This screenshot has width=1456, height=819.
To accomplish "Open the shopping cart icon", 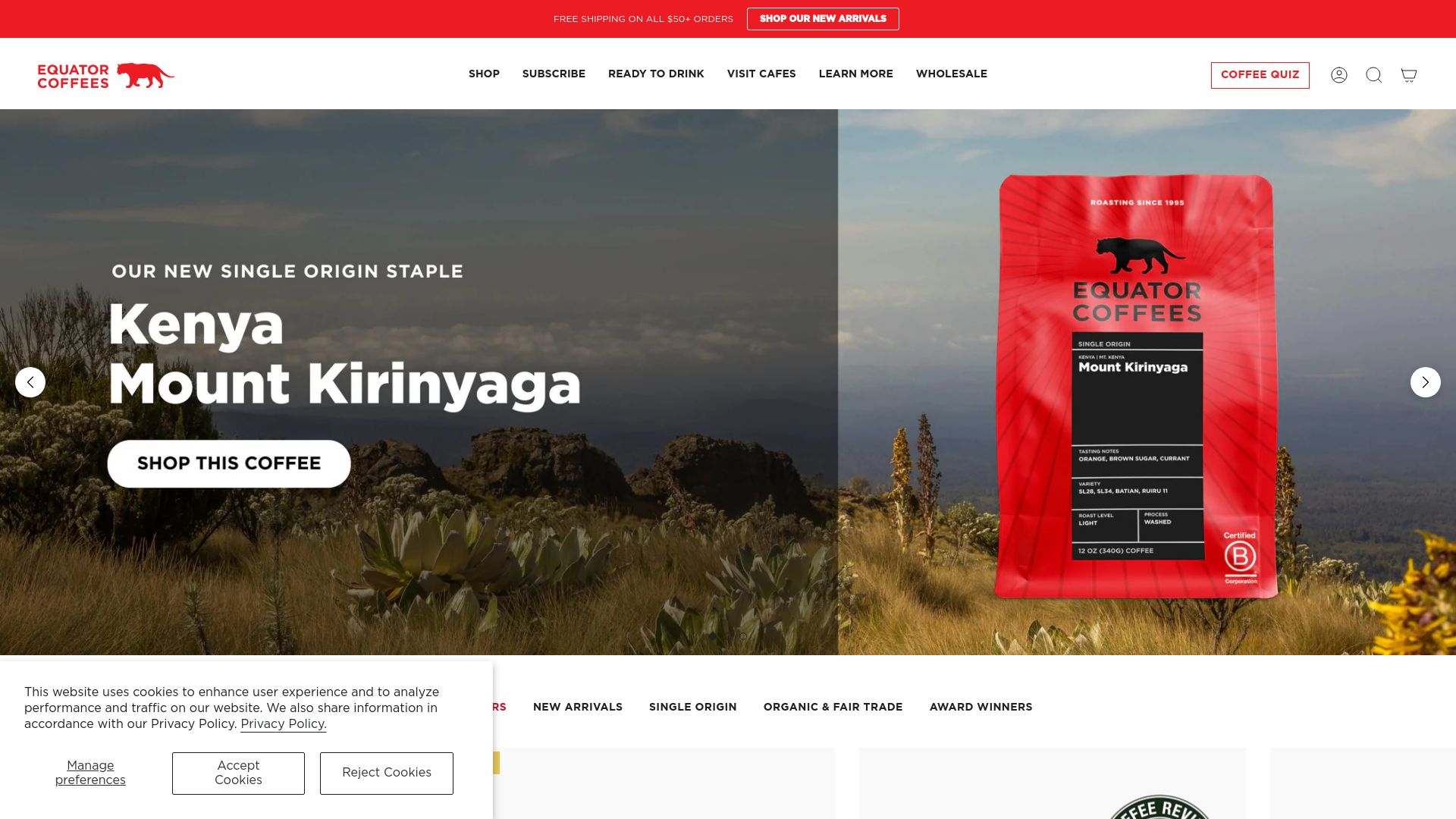I will coord(1409,75).
